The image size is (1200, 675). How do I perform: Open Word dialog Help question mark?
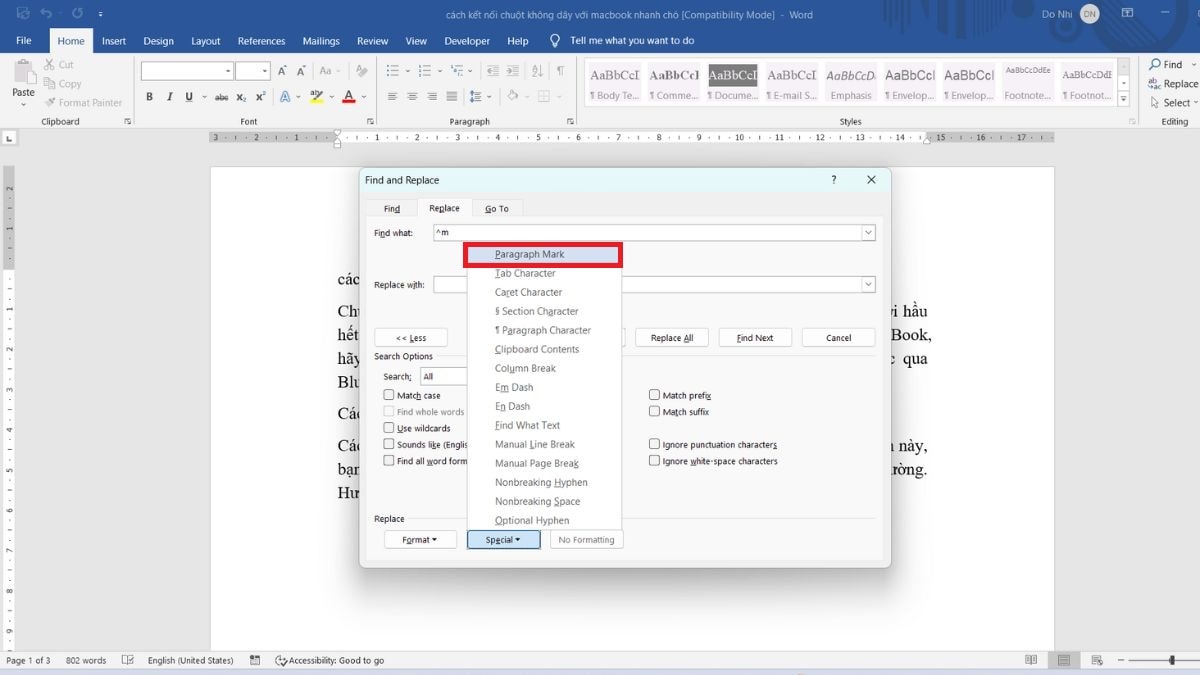[833, 180]
